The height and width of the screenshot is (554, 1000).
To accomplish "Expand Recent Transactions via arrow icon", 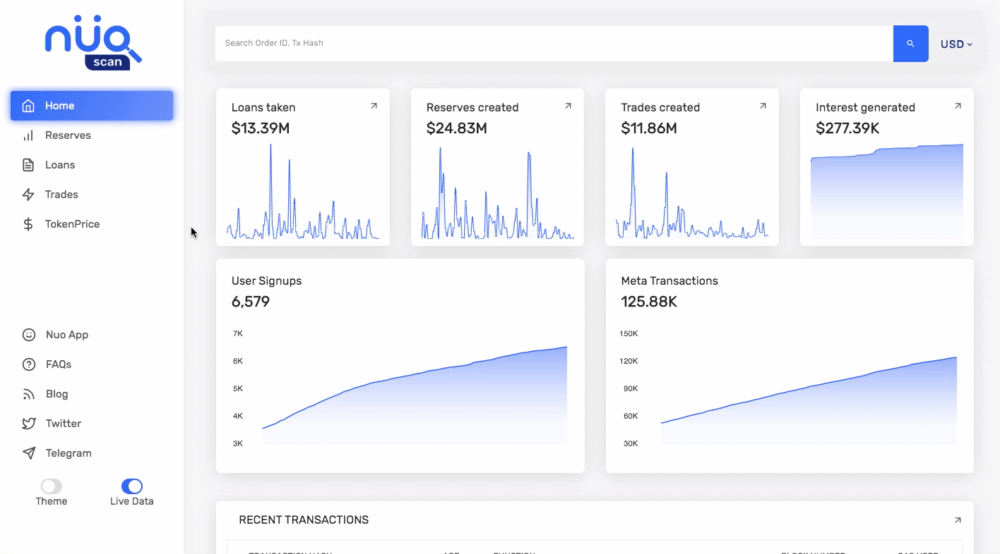I will (x=957, y=520).
